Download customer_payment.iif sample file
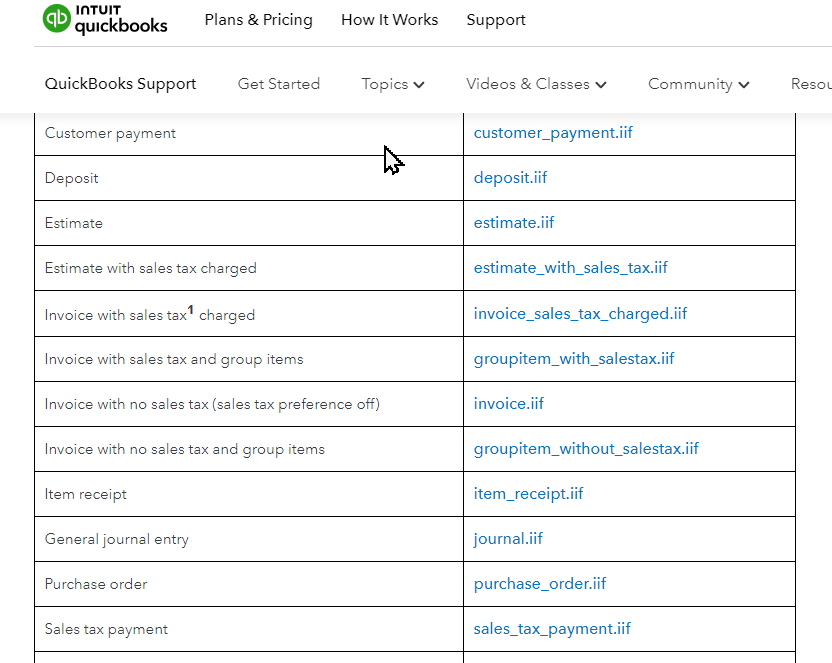832x663 pixels. [x=553, y=133]
